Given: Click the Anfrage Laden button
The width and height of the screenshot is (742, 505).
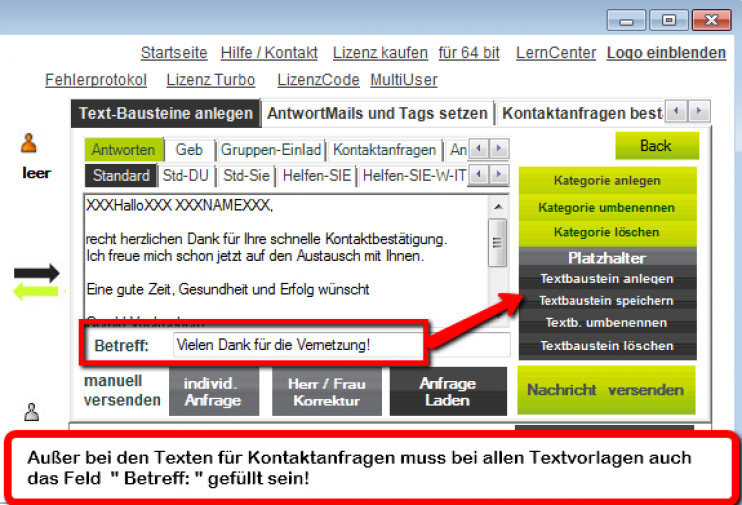Looking at the screenshot, I should coord(448,392).
